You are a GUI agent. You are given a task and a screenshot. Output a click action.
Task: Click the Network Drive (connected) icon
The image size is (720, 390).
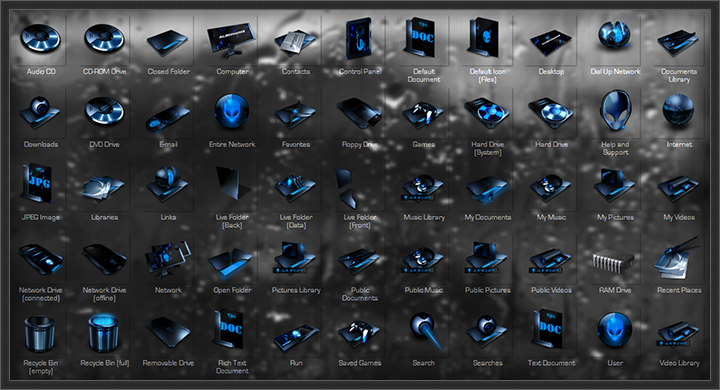click(40, 260)
